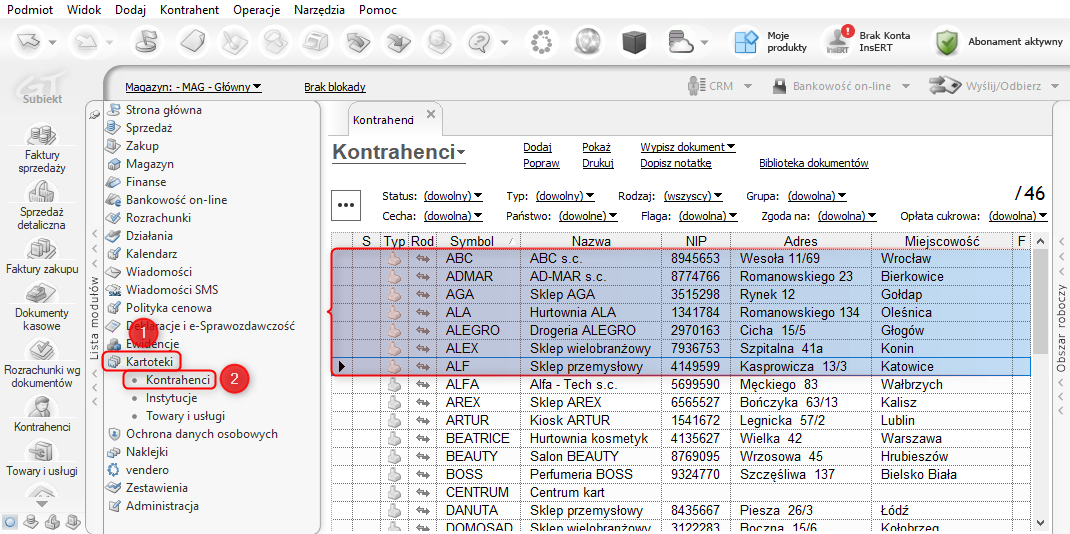Open the Operacje menu
The height and width of the screenshot is (534, 1070).
tap(256, 10)
